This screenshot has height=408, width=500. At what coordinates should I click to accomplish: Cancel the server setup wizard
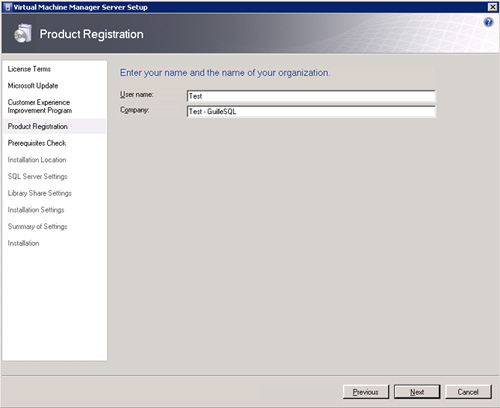[x=468, y=392]
